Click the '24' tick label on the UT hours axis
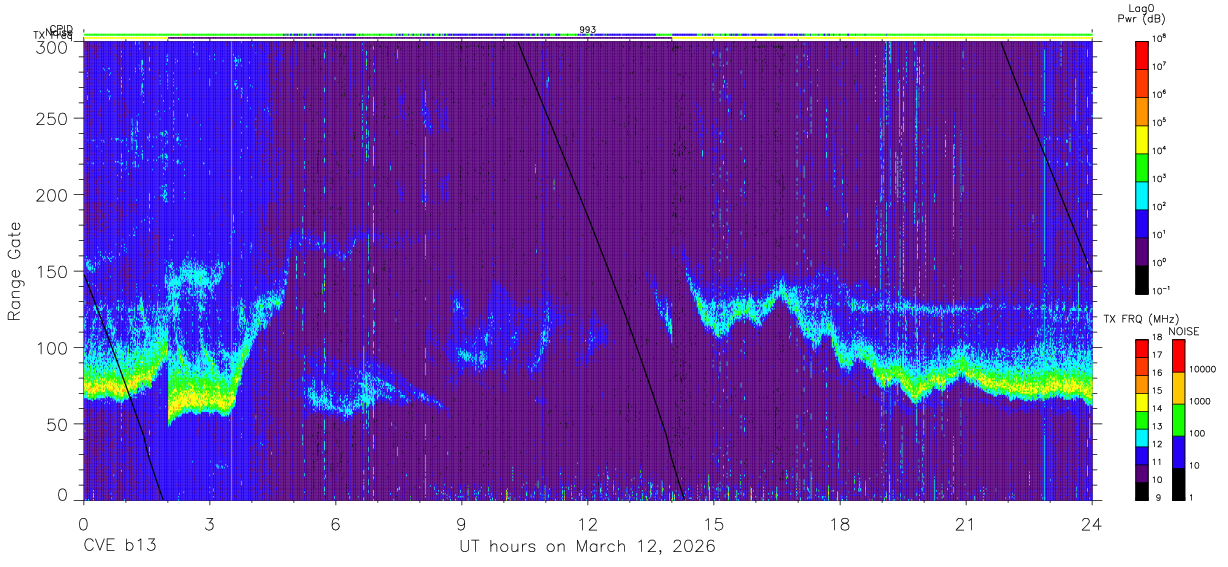This screenshot has width=1228, height=567. tap(1092, 524)
